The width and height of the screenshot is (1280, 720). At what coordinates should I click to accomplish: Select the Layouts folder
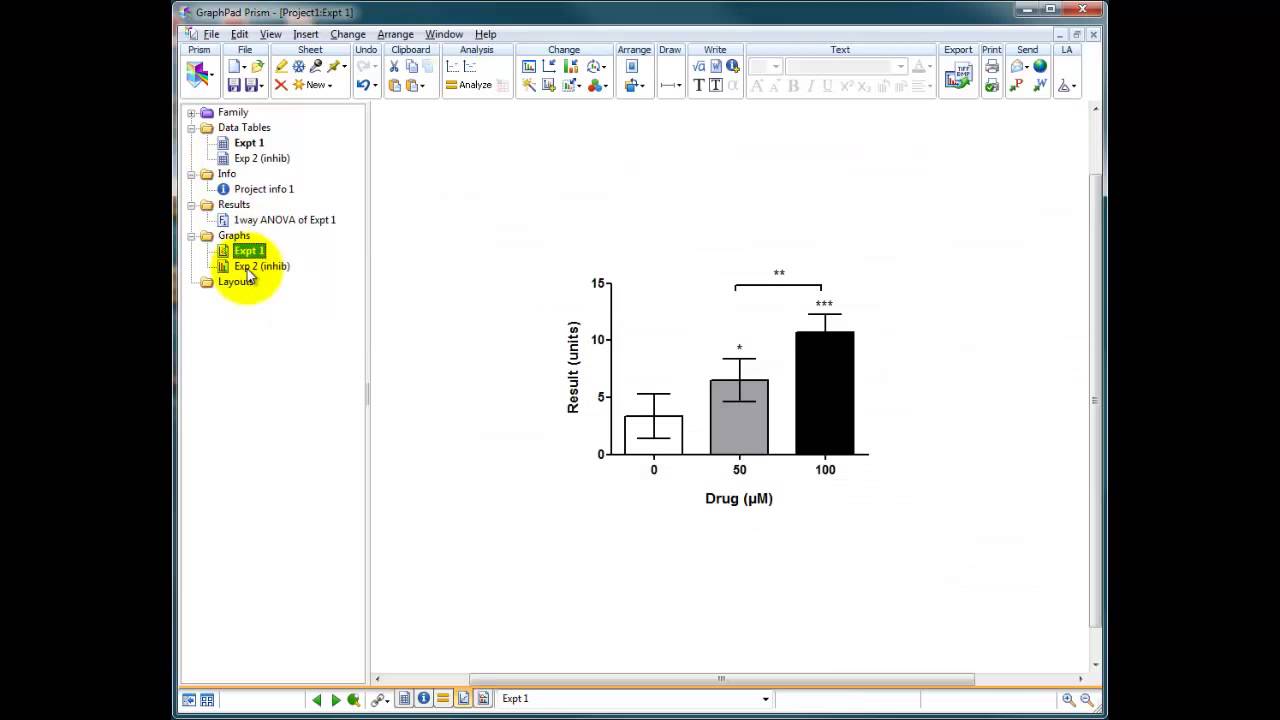tap(237, 282)
